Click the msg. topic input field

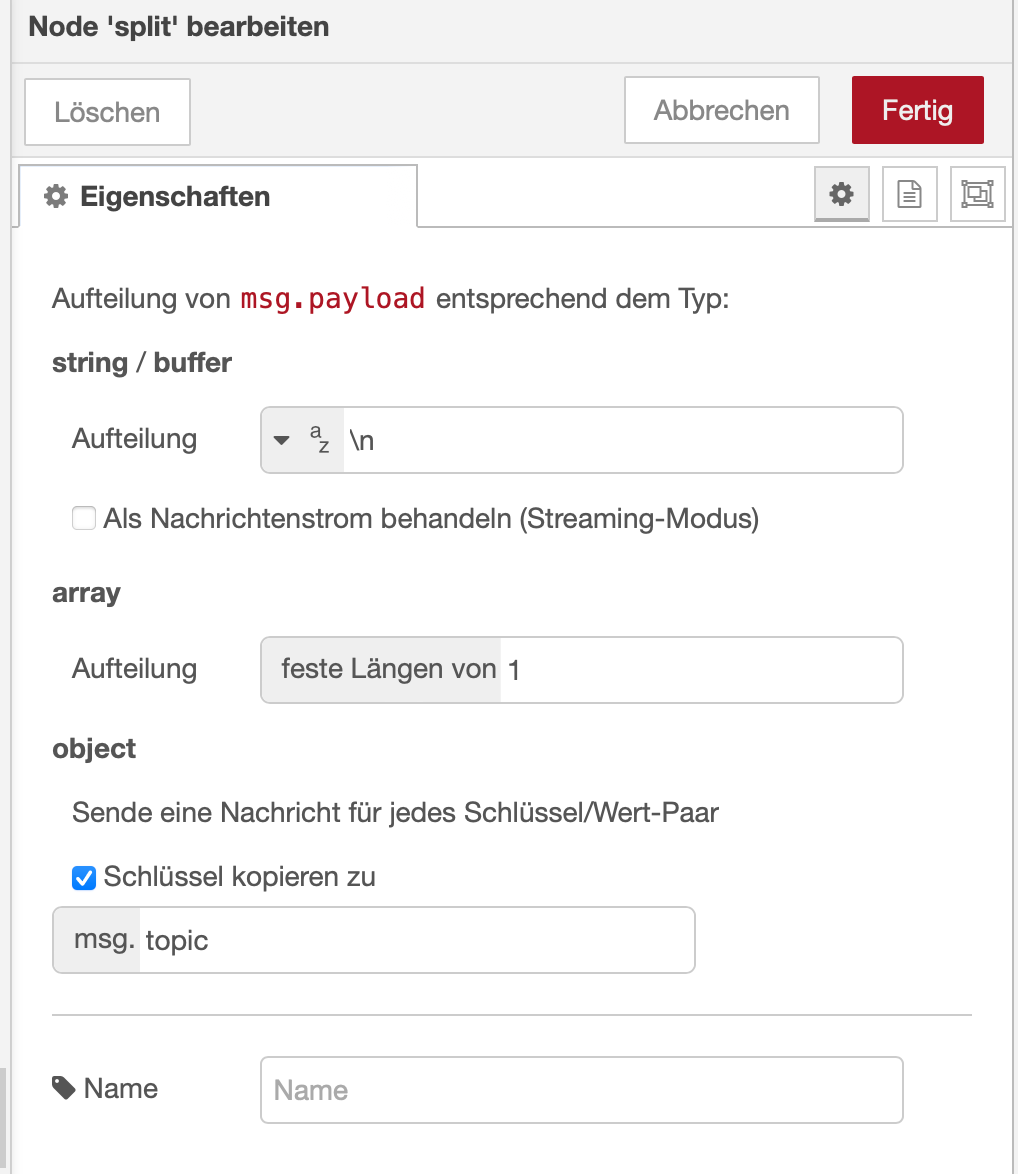click(415, 940)
